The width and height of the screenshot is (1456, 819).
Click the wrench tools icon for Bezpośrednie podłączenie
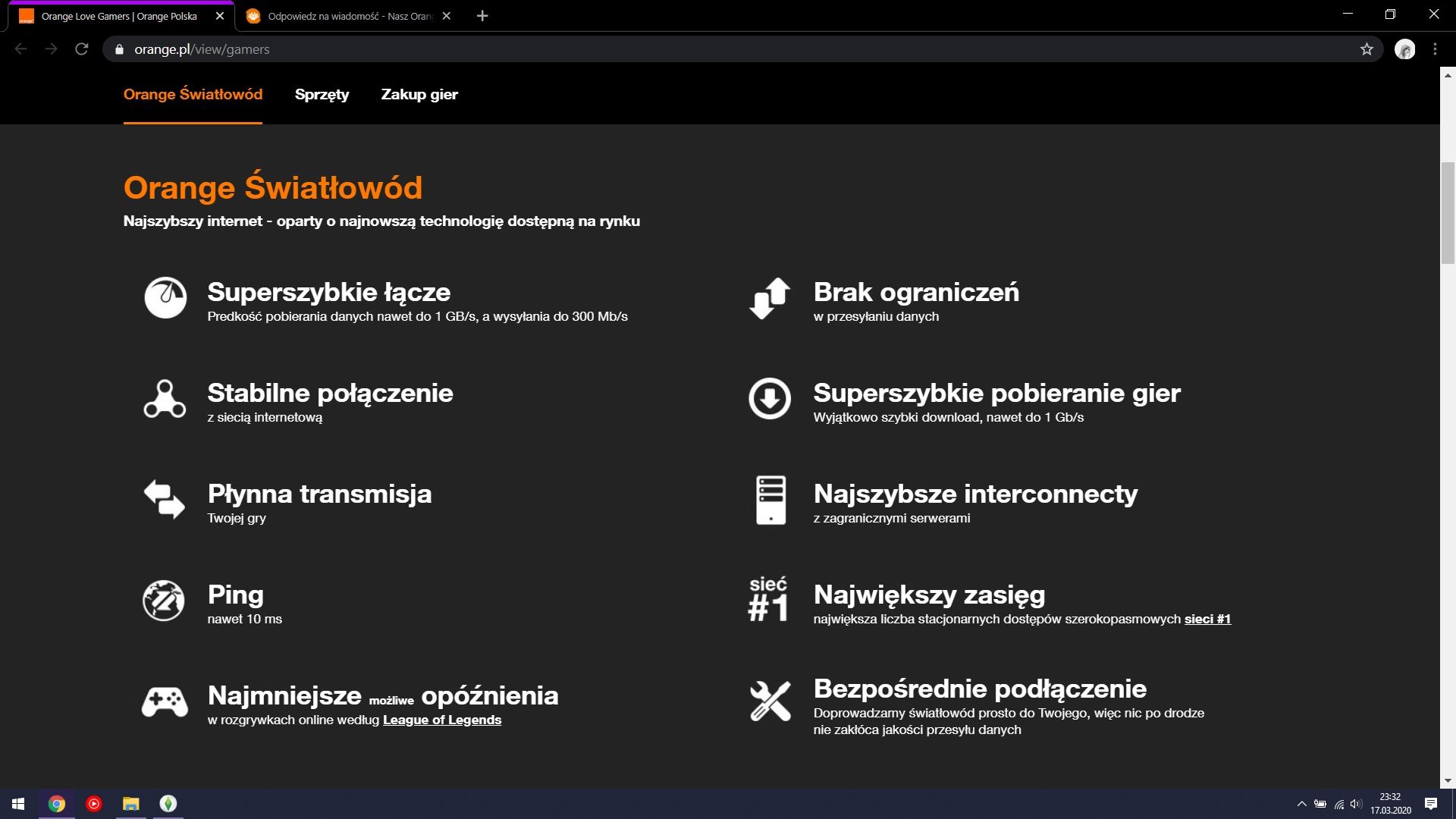click(770, 701)
